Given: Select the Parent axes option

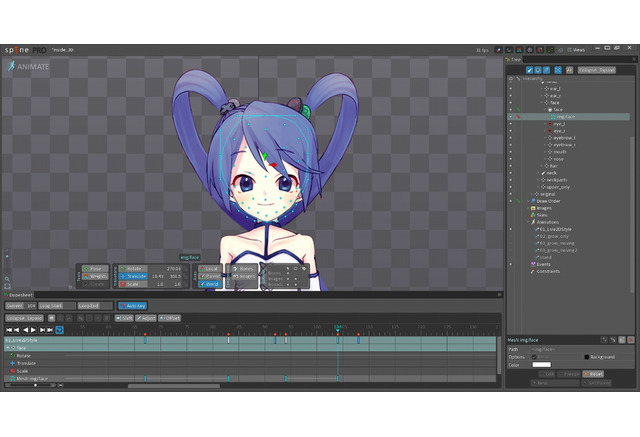Looking at the screenshot, I should coord(209,276).
